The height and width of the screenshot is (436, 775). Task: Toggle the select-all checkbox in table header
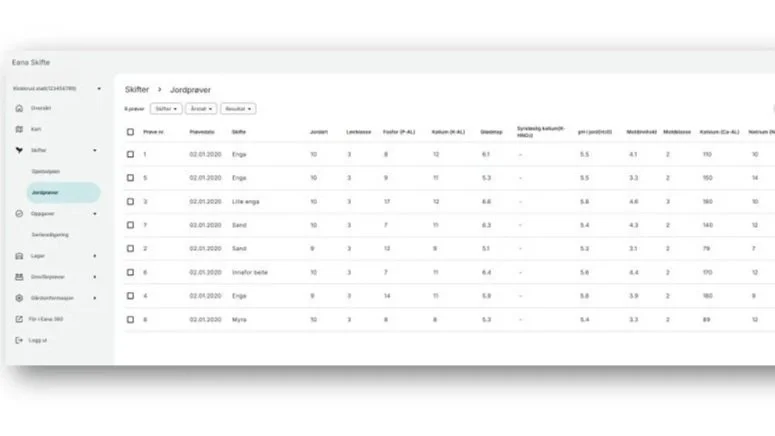pyautogui.click(x=130, y=132)
